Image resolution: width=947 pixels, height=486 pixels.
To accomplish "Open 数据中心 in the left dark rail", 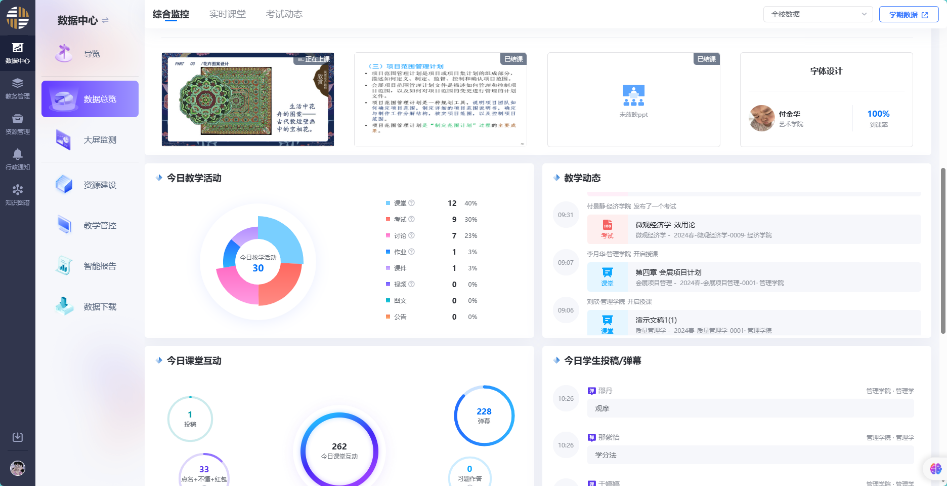I will 17,51.
